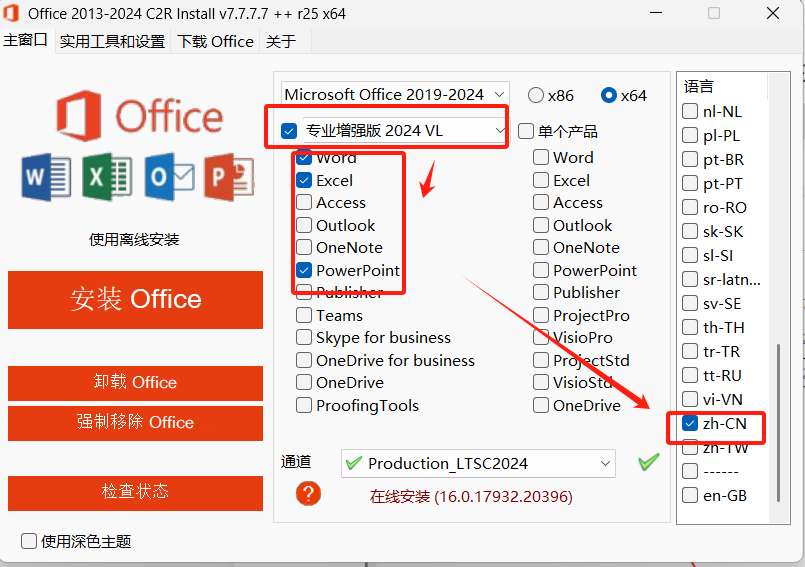Viewport: 805px width, 567px height.
Task: Check the sv-SE language checkbox
Action: (x=689, y=303)
